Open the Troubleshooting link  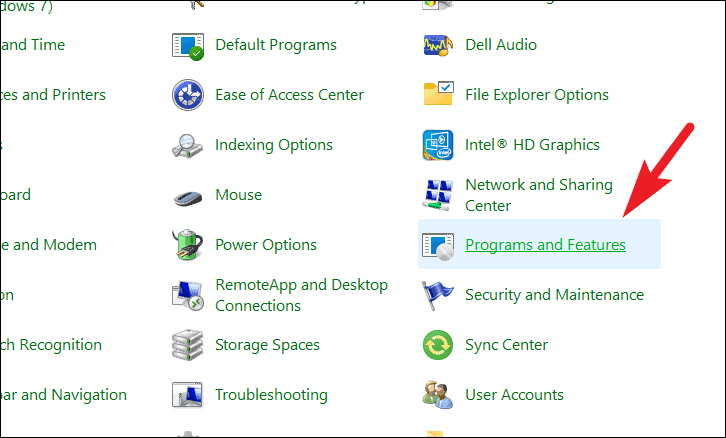point(271,395)
